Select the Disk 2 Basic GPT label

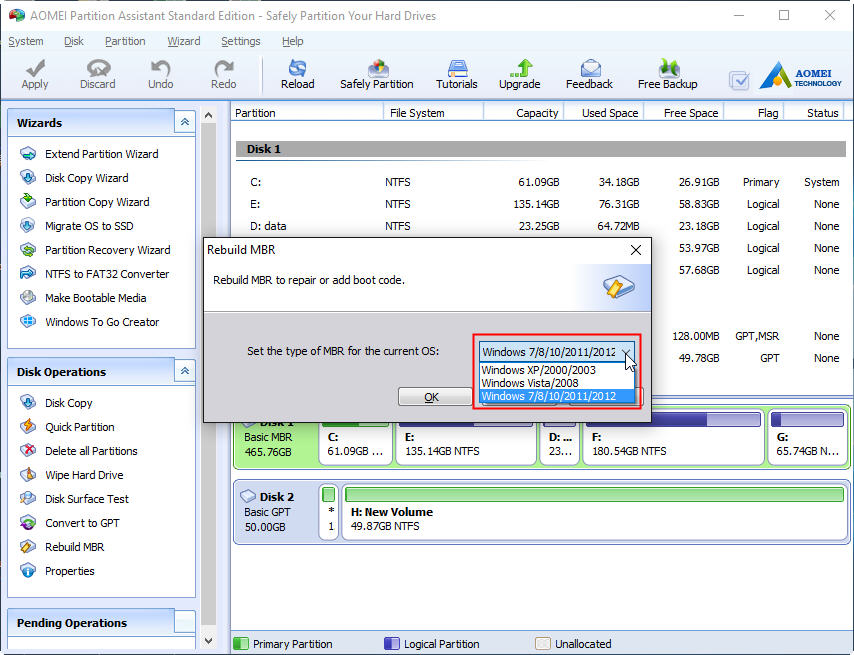[275, 512]
